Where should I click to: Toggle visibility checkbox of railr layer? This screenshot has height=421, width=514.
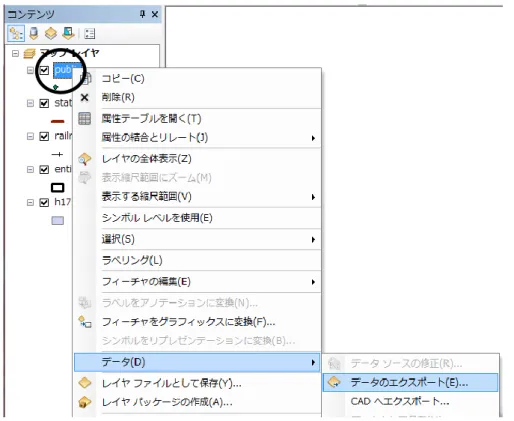(44, 136)
